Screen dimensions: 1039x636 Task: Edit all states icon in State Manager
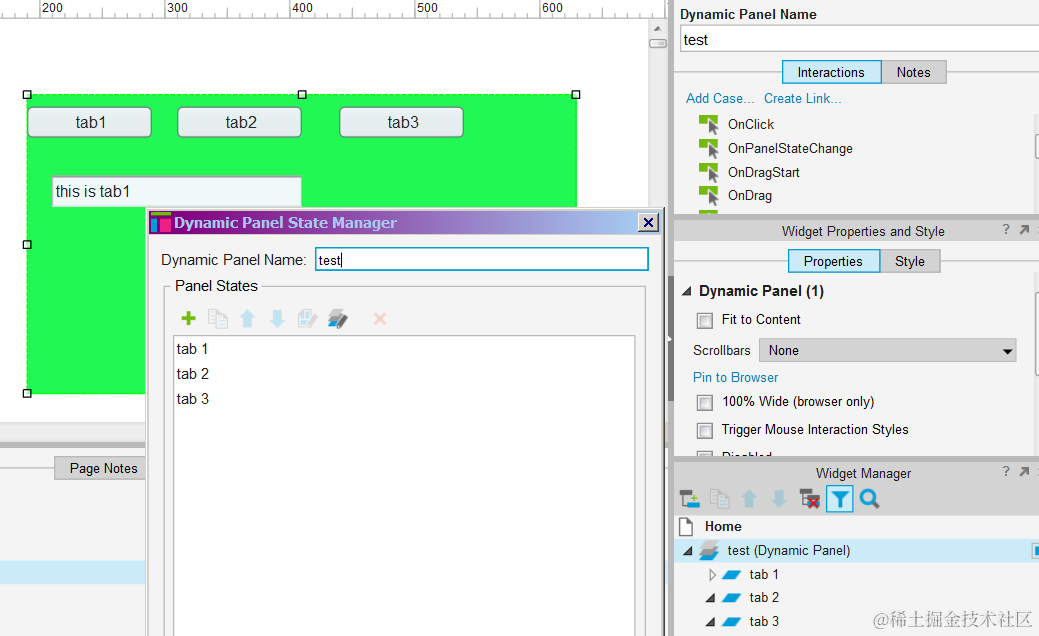tap(337, 319)
